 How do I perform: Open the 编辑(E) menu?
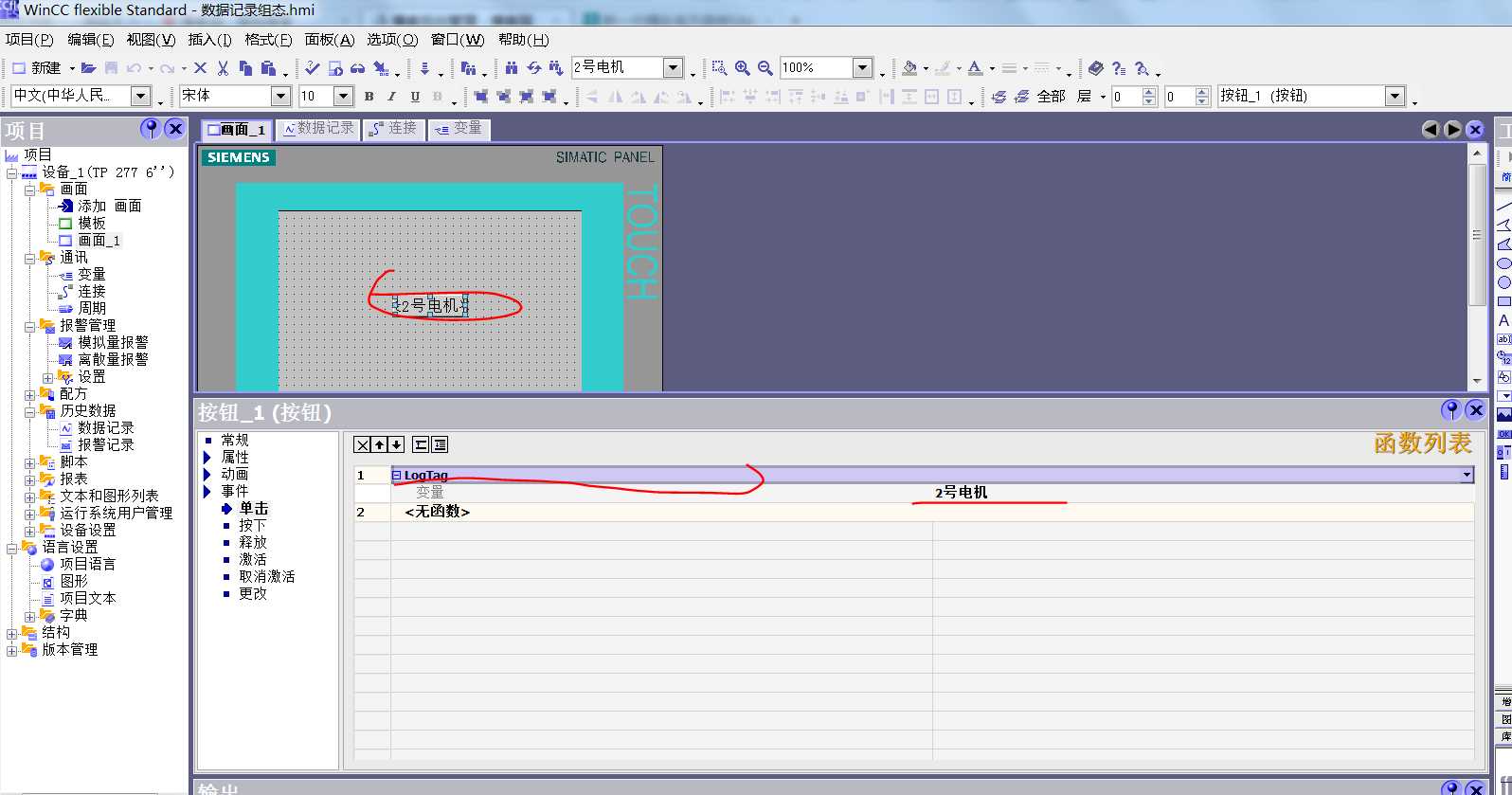coord(90,39)
